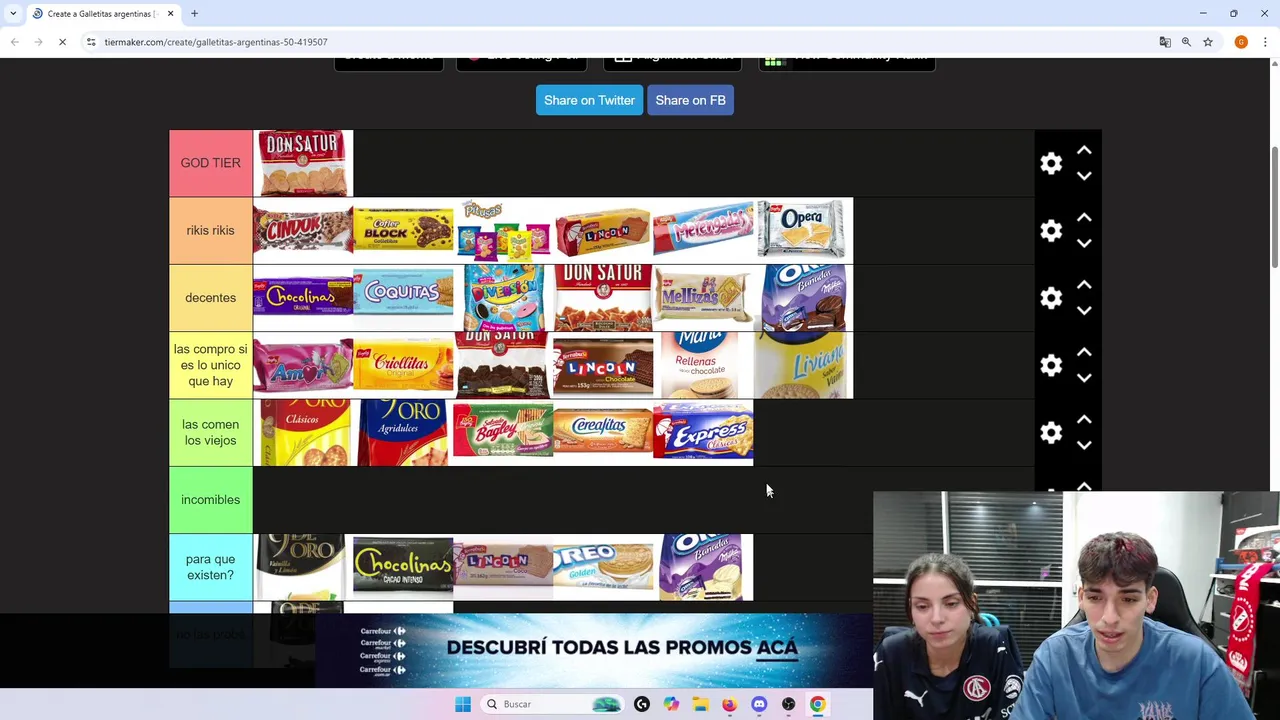Select the 'para que existen?' label cell

click(211, 567)
